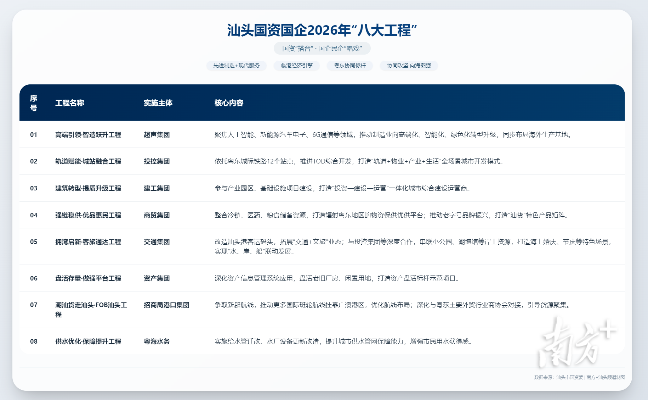This screenshot has height=400, width=648.
Task: Select 粤海水务 in row 08
Action: click(x=158, y=341)
